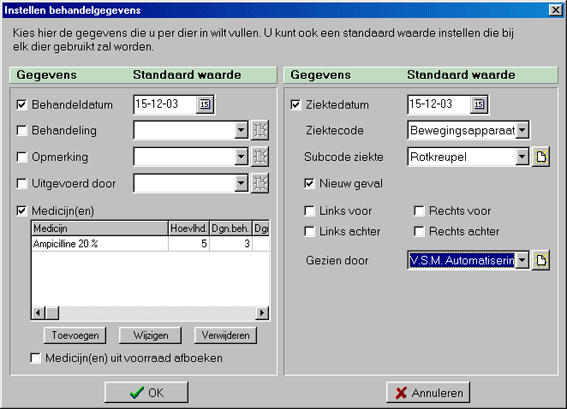Click the Hoevlhd. column header
Image resolution: width=567 pixels, height=409 pixels.
(189, 229)
